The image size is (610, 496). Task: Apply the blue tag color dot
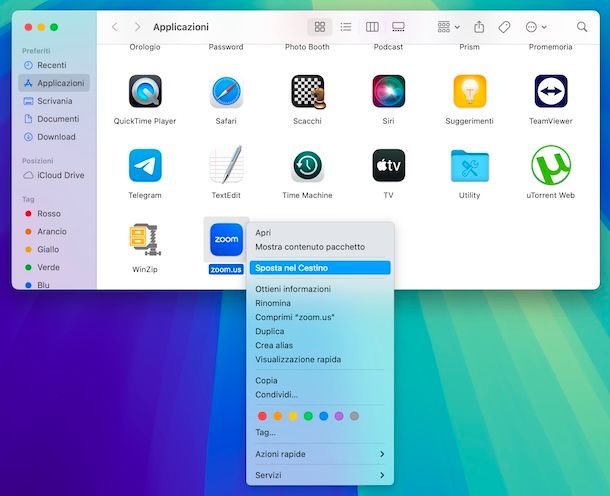tap(323, 416)
